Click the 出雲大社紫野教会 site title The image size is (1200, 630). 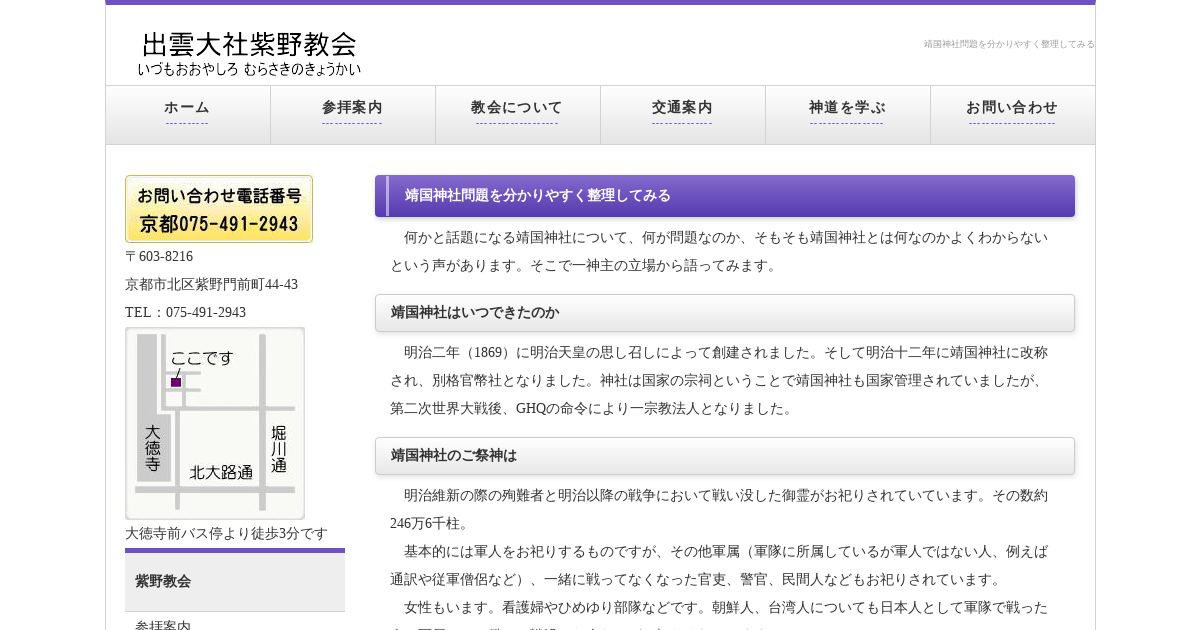[x=249, y=44]
